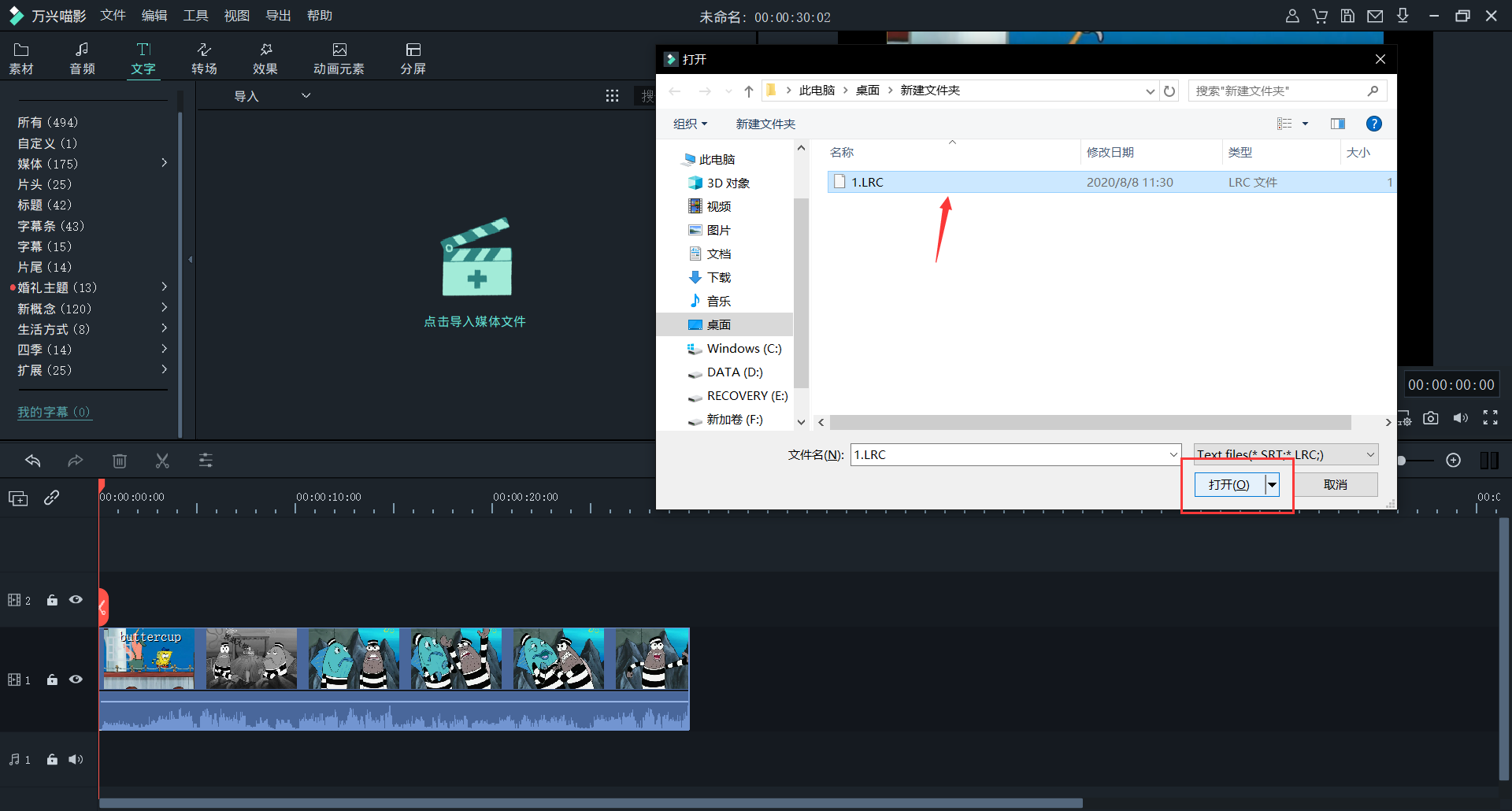The width and height of the screenshot is (1512, 811).
Task: Click the preview volume speaker icon
Action: click(x=1461, y=418)
